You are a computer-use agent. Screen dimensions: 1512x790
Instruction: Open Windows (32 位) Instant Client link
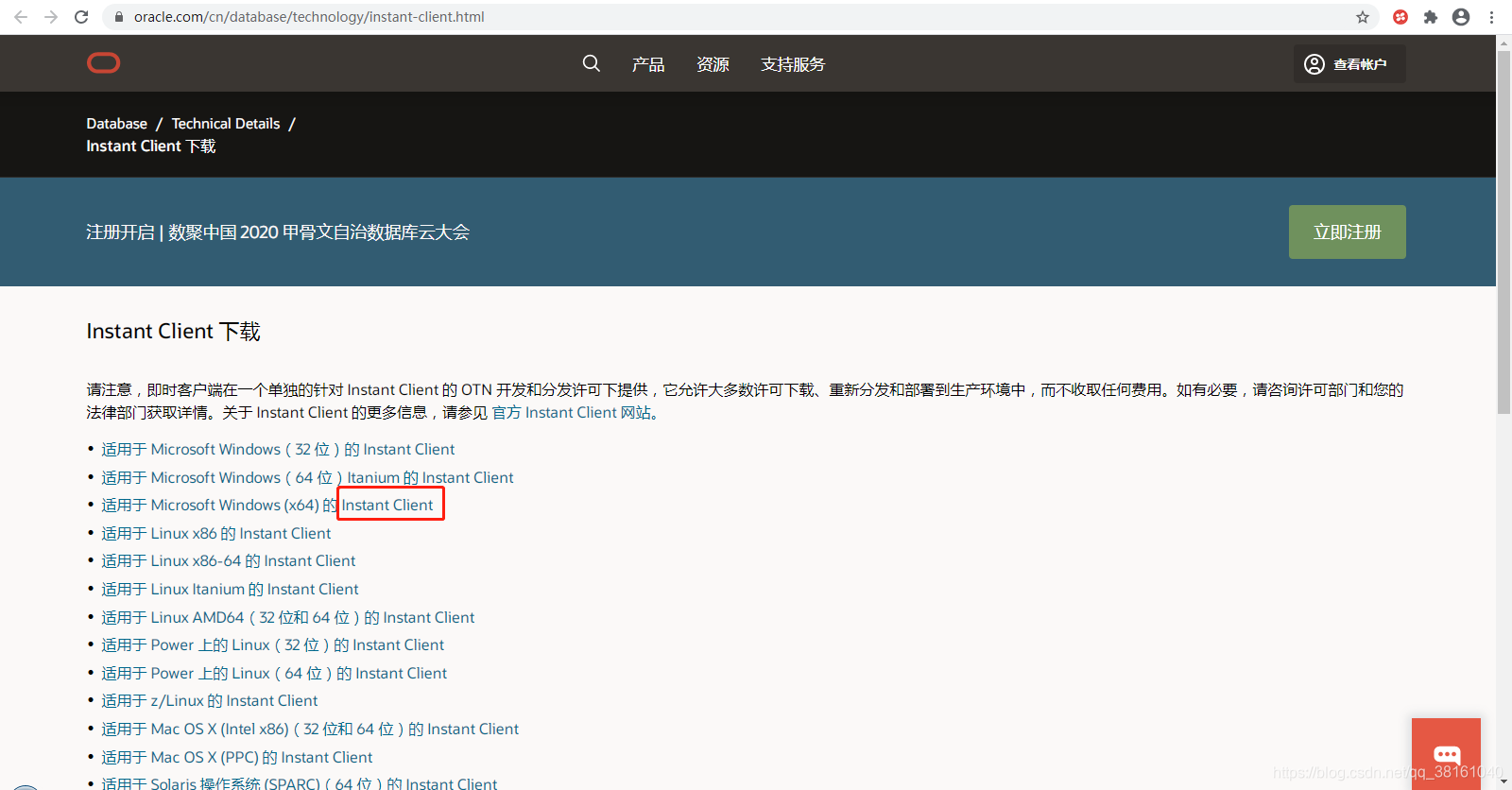(x=278, y=450)
